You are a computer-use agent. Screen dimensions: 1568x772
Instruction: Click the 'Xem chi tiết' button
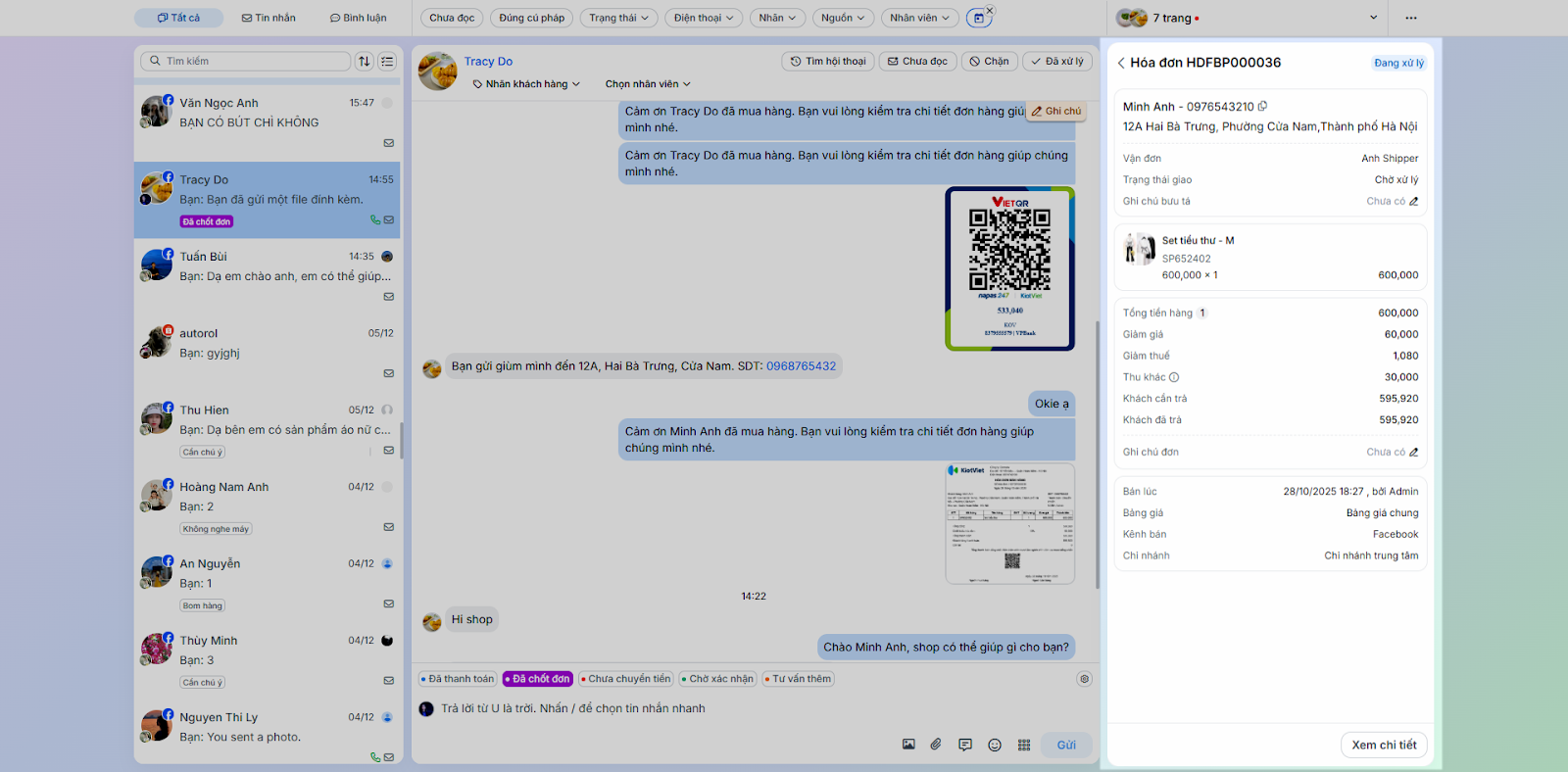(x=1384, y=745)
